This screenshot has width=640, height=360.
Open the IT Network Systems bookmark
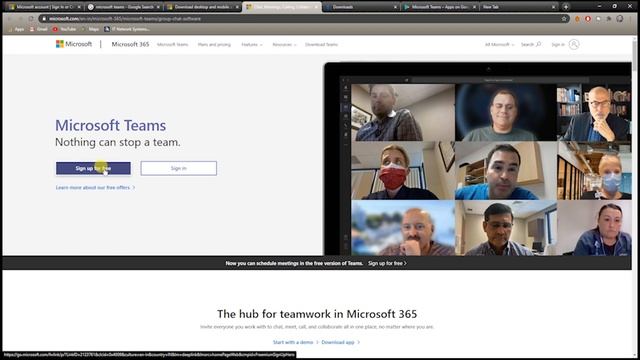click(x=127, y=29)
